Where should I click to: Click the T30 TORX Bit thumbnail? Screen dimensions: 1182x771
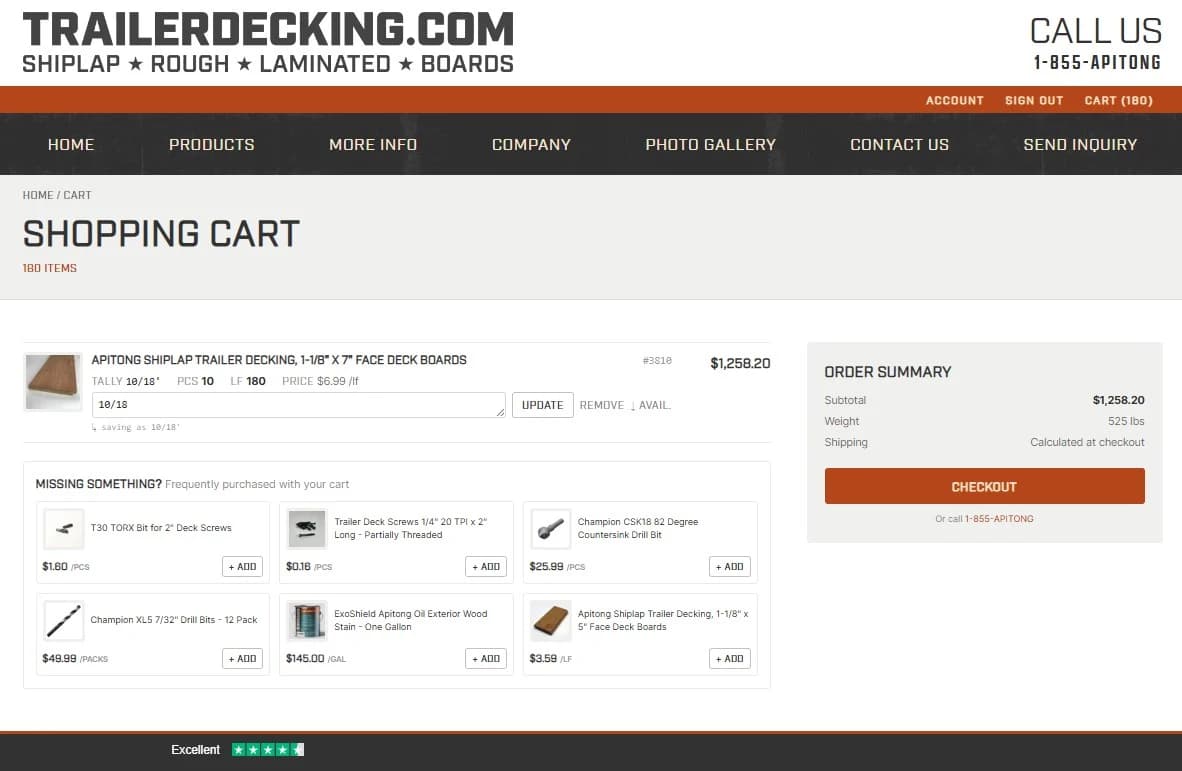click(x=63, y=528)
